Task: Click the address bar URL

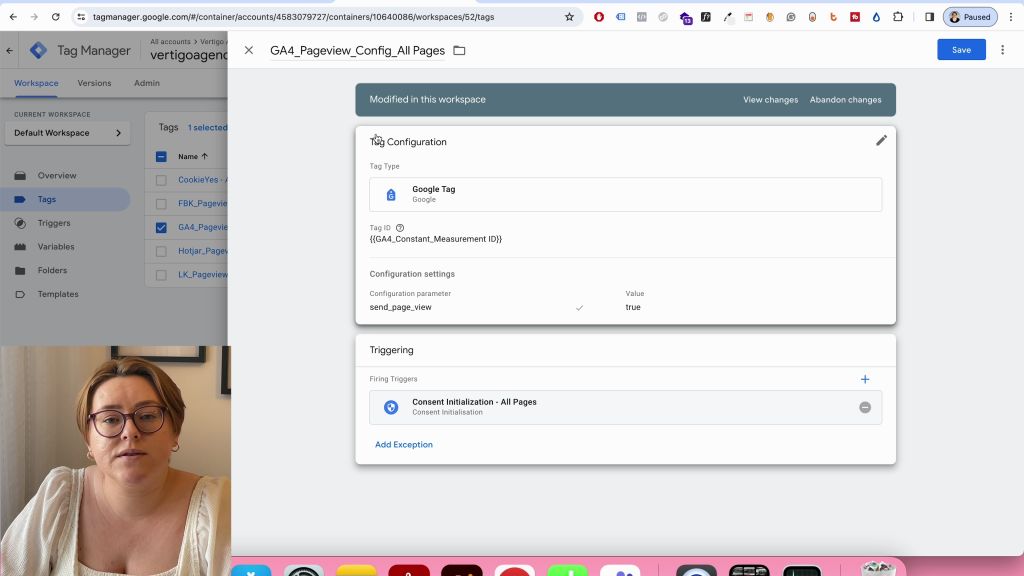Action: pos(293,17)
